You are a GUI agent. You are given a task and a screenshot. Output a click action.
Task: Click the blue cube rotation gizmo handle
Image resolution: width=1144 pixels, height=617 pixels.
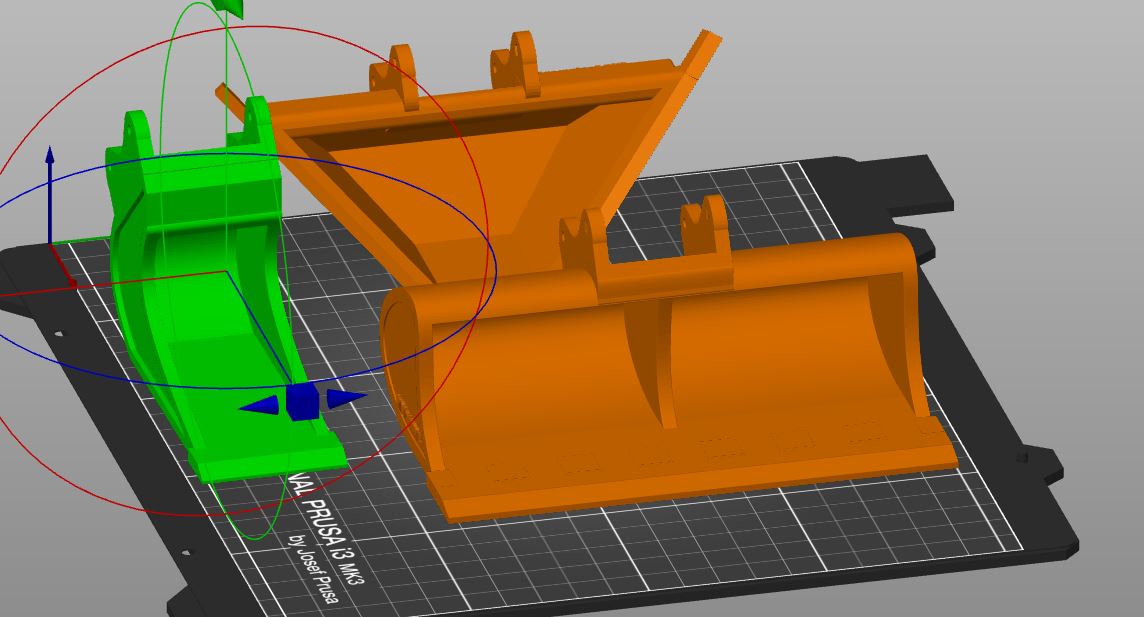pos(302,401)
